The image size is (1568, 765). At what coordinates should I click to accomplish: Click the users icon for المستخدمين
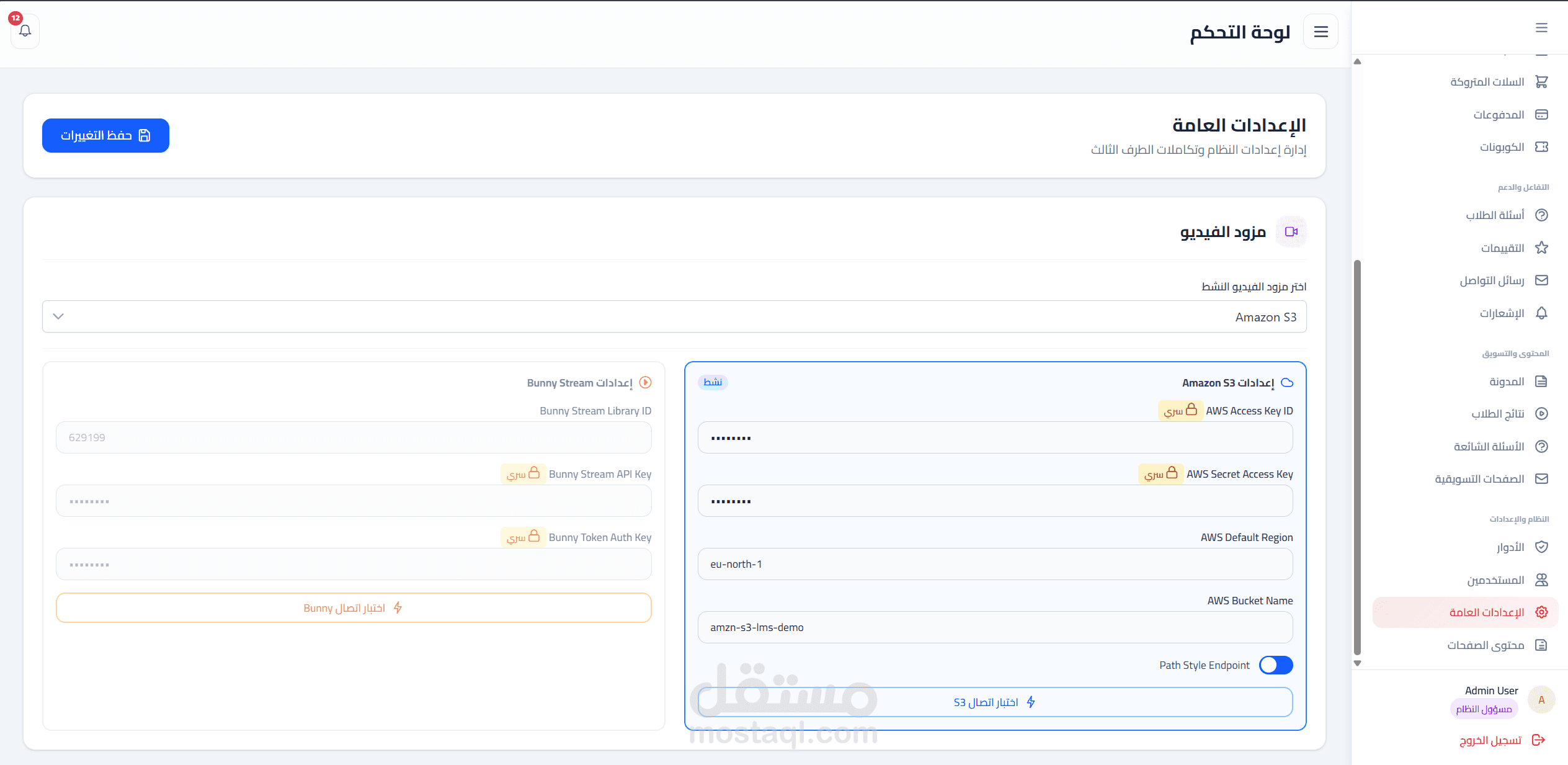coord(1541,580)
